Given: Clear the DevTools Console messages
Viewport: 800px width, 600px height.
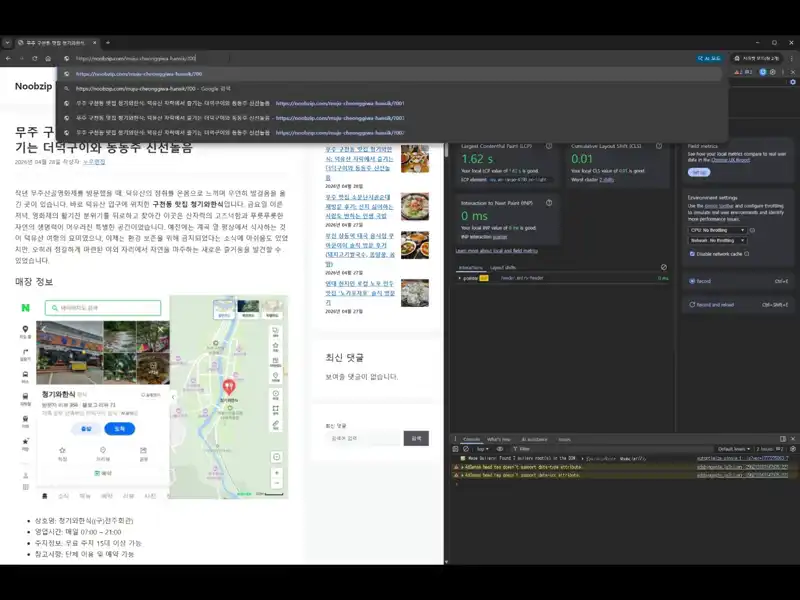Looking at the screenshot, I should pyautogui.click(x=464, y=448).
